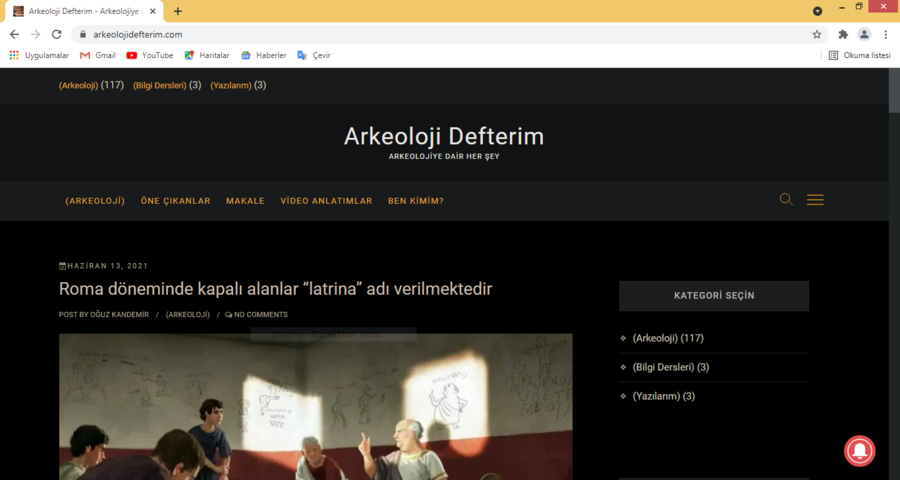Click the padlock site info icon

click(x=83, y=34)
